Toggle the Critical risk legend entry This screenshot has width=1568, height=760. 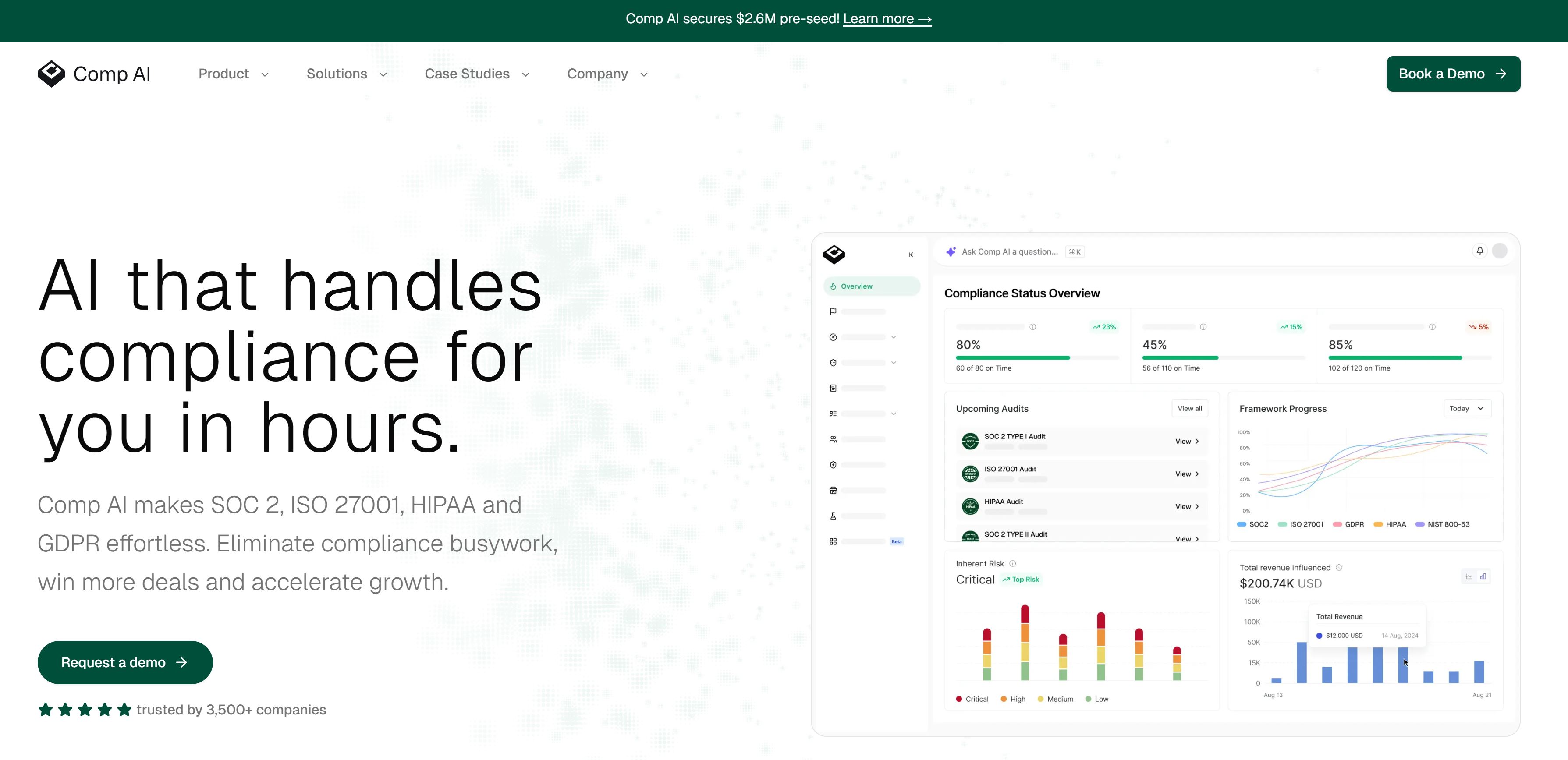[x=972, y=699]
